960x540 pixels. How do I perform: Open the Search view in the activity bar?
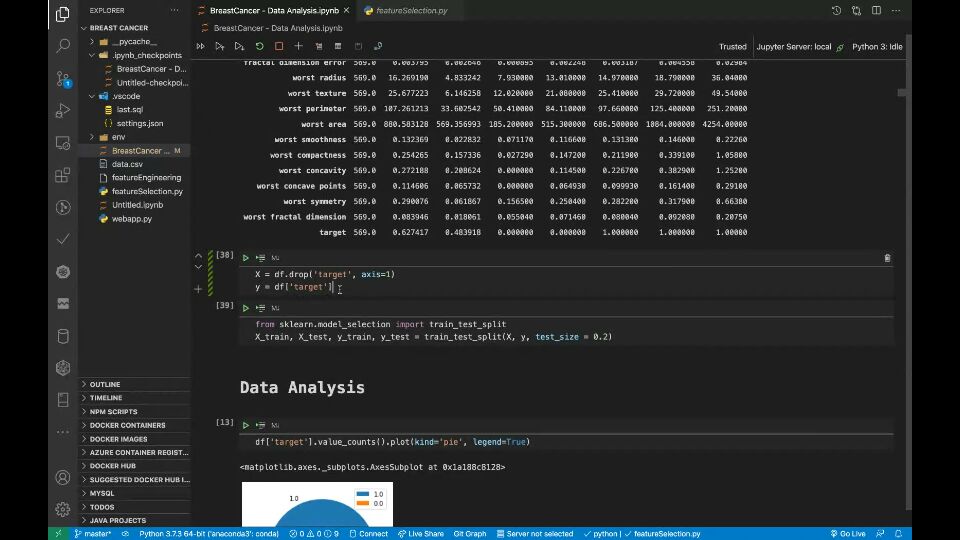[x=63, y=46]
